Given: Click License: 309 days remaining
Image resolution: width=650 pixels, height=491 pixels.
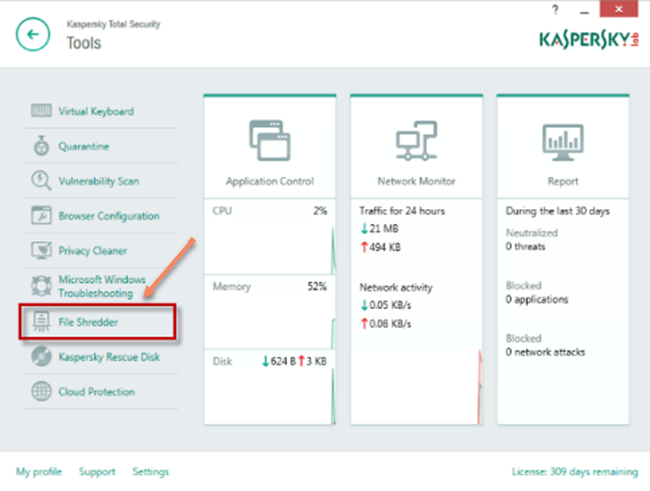Looking at the screenshot, I should click(x=575, y=472).
